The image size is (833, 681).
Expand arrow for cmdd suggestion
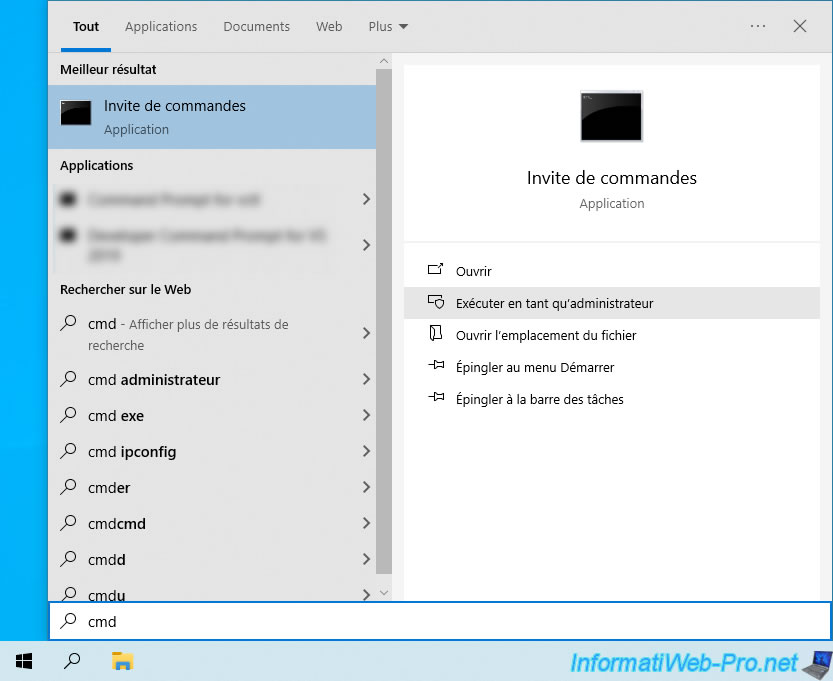(366, 559)
